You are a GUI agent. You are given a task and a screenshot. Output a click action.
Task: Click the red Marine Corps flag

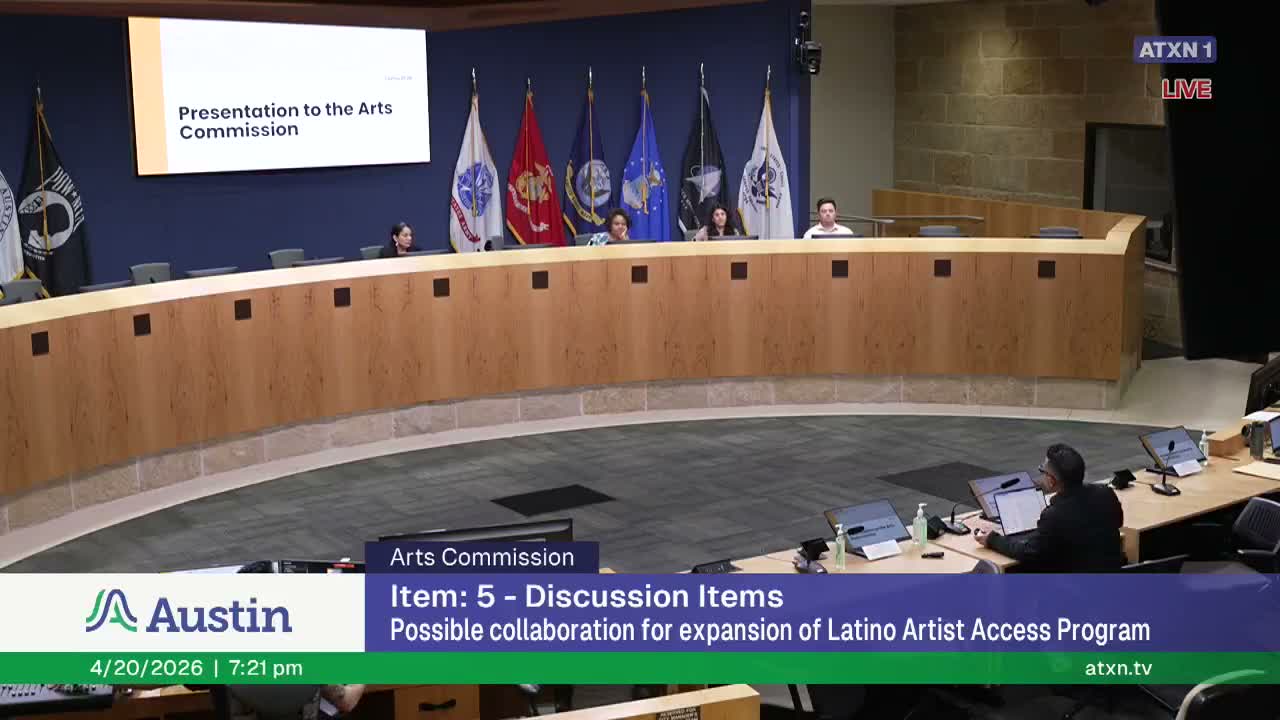point(534,168)
